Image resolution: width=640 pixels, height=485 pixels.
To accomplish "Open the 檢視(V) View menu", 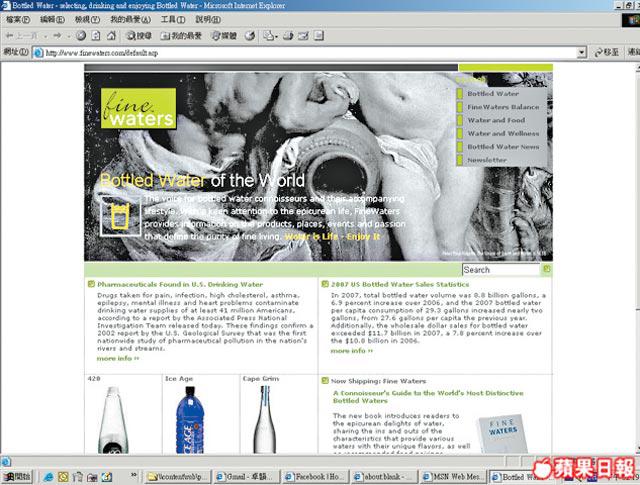I will pyautogui.click(x=87, y=20).
